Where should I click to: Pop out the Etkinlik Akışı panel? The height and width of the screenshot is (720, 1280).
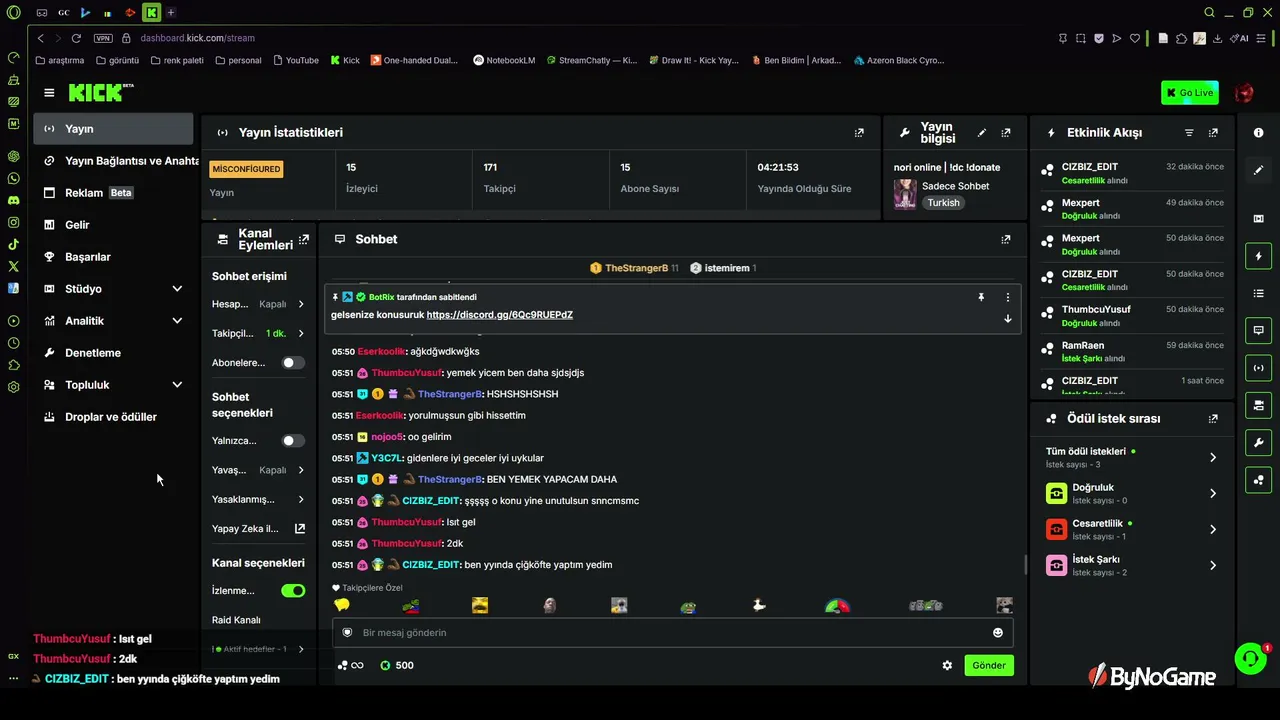1213,132
